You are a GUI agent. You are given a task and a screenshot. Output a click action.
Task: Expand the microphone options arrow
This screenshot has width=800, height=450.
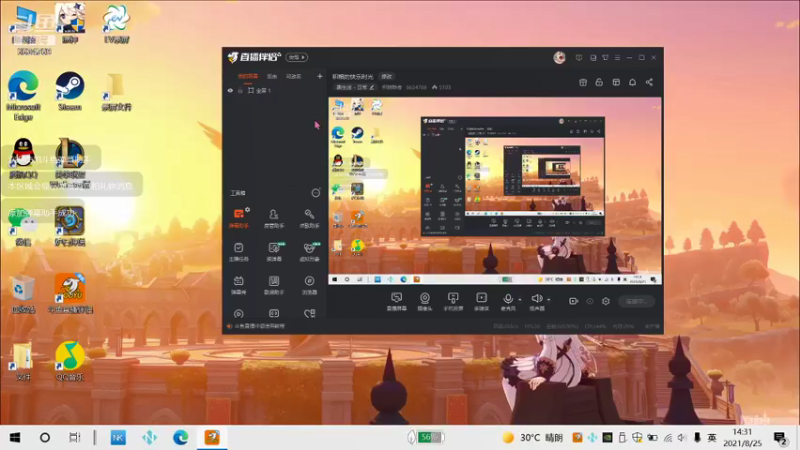point(519,299)
